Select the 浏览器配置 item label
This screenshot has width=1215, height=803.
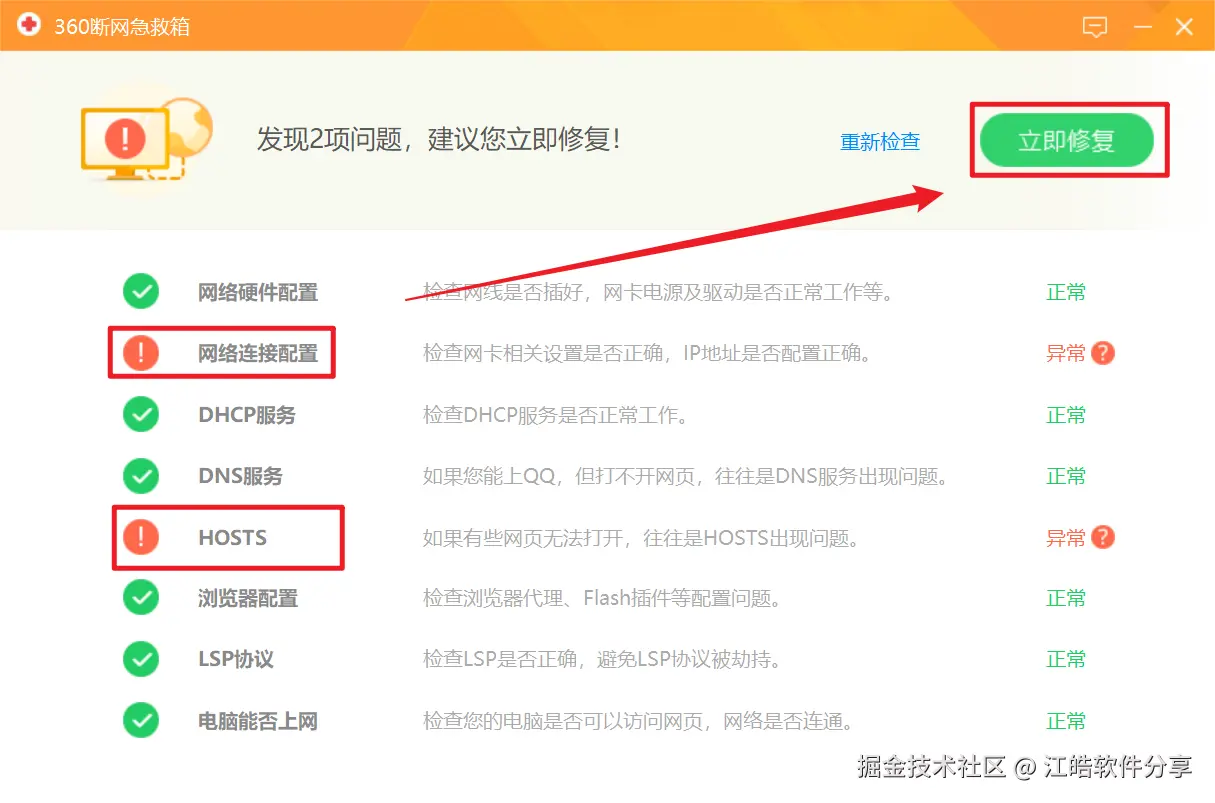[x=248, y=599]
